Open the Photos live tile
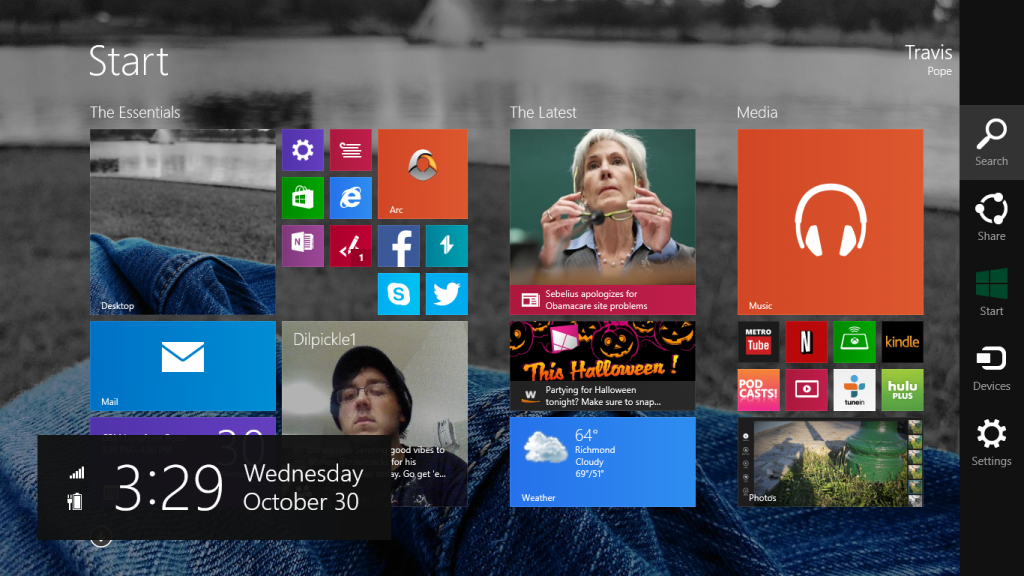The width and height of the screenshot is (1024, 576). click(x=830, y=462)
